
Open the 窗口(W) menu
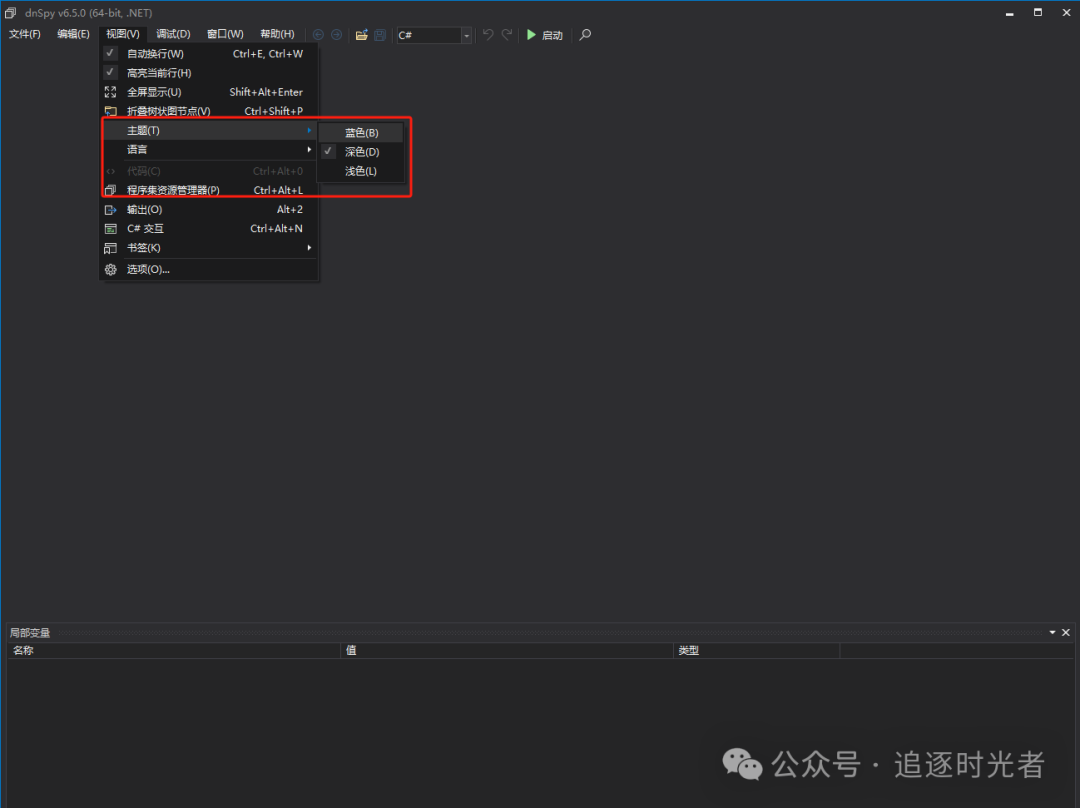point(225,34)
